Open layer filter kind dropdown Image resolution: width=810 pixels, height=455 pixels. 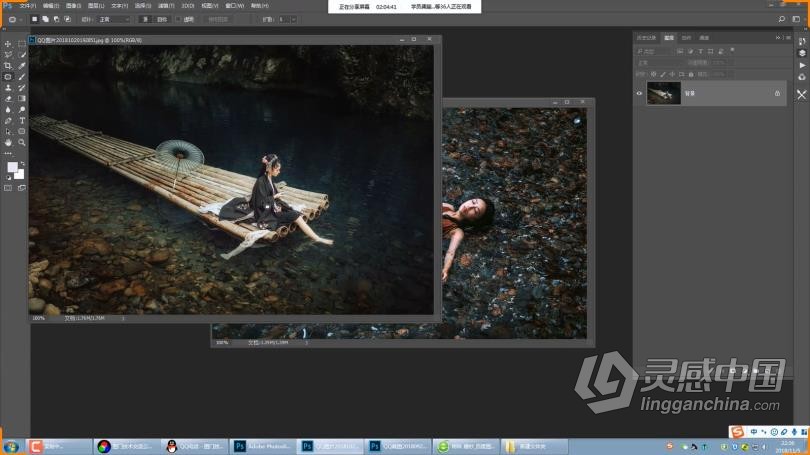click(654, 51)
